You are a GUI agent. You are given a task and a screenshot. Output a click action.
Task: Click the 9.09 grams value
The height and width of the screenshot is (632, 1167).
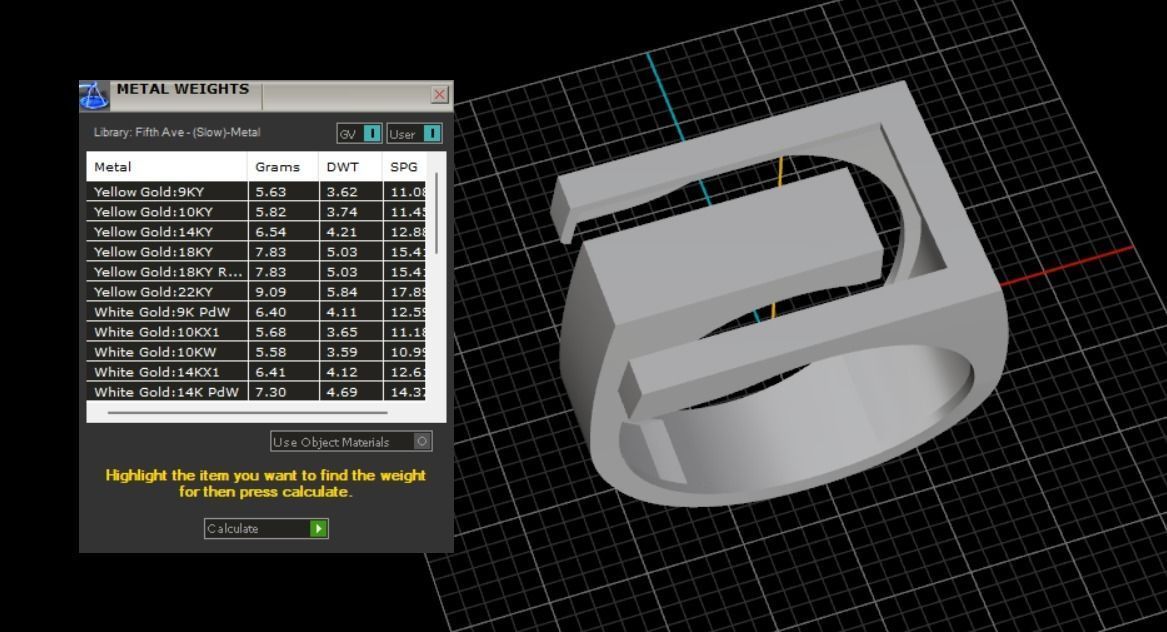click(x=271, y=292)
